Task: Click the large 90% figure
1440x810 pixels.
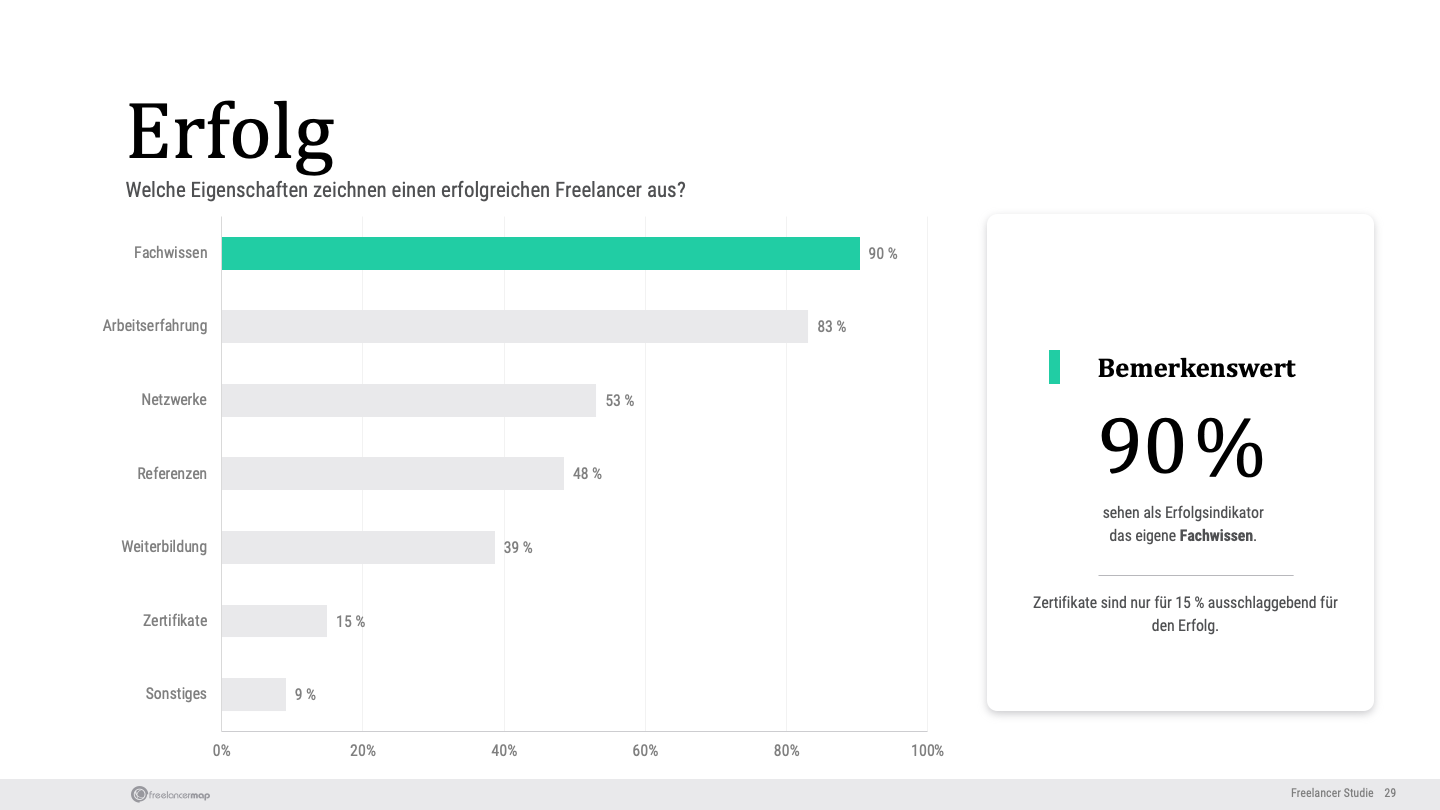Action: [1181, 449]
